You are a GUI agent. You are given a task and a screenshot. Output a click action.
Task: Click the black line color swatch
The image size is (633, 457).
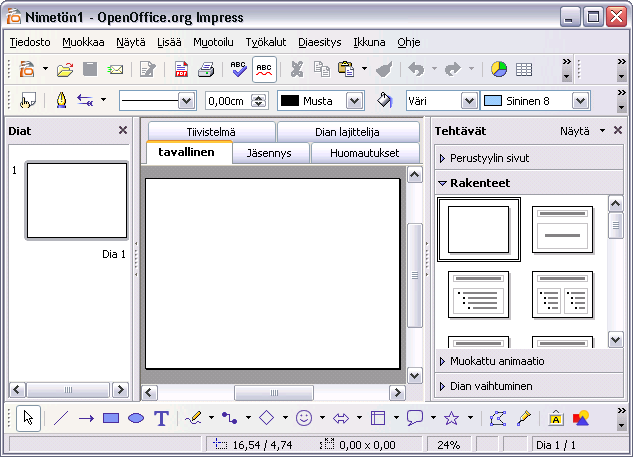tap(289, 101)
